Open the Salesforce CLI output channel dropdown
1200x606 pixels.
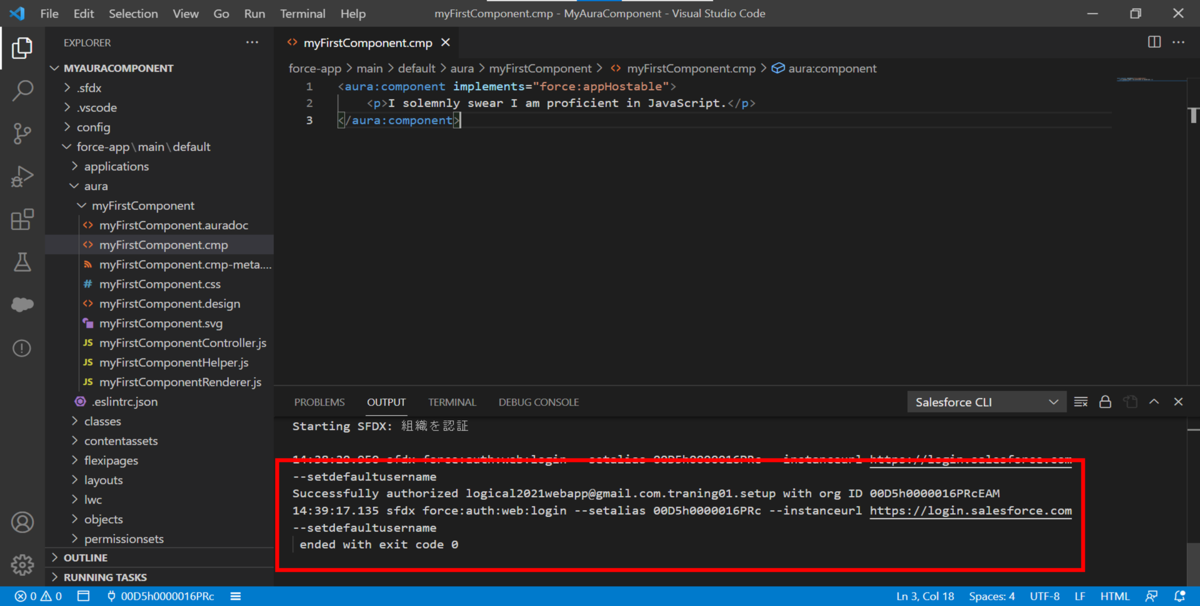point(986,402)
